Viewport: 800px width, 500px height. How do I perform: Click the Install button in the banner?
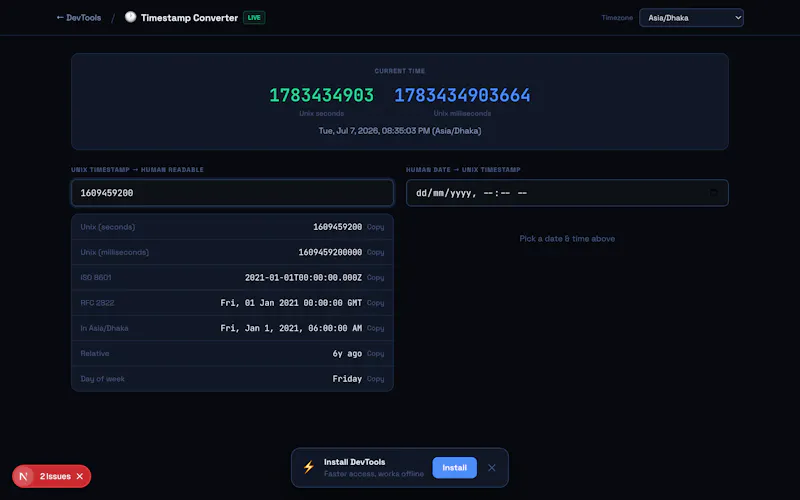point(454,468)
